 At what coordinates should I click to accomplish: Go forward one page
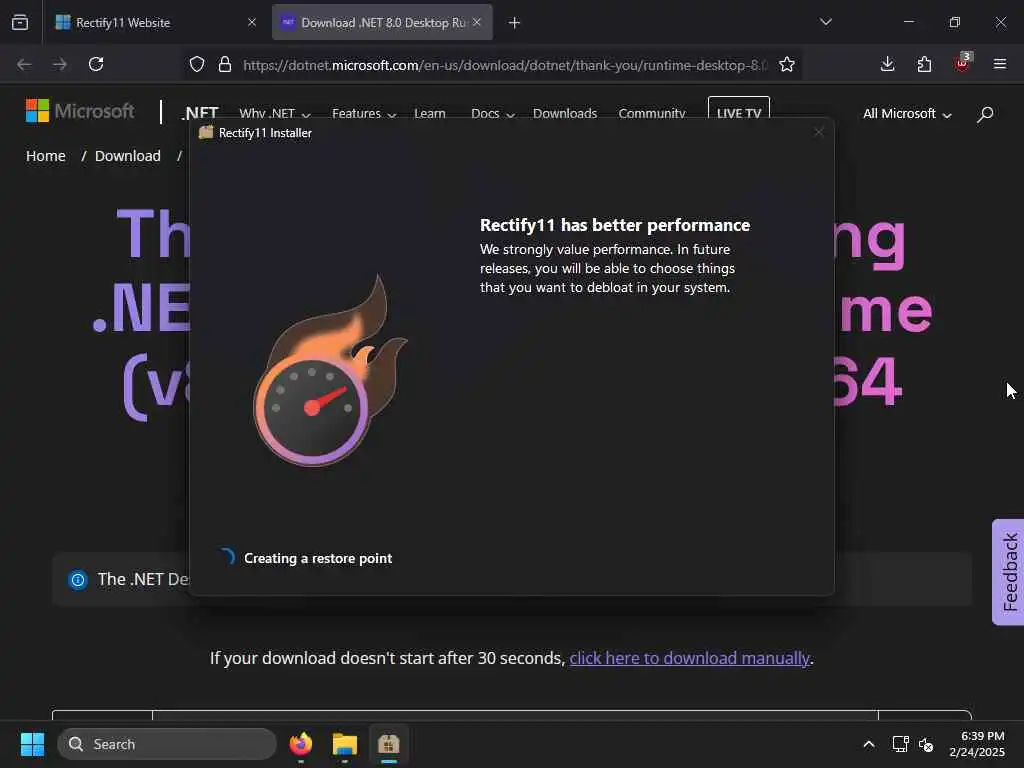coord(60,64)
